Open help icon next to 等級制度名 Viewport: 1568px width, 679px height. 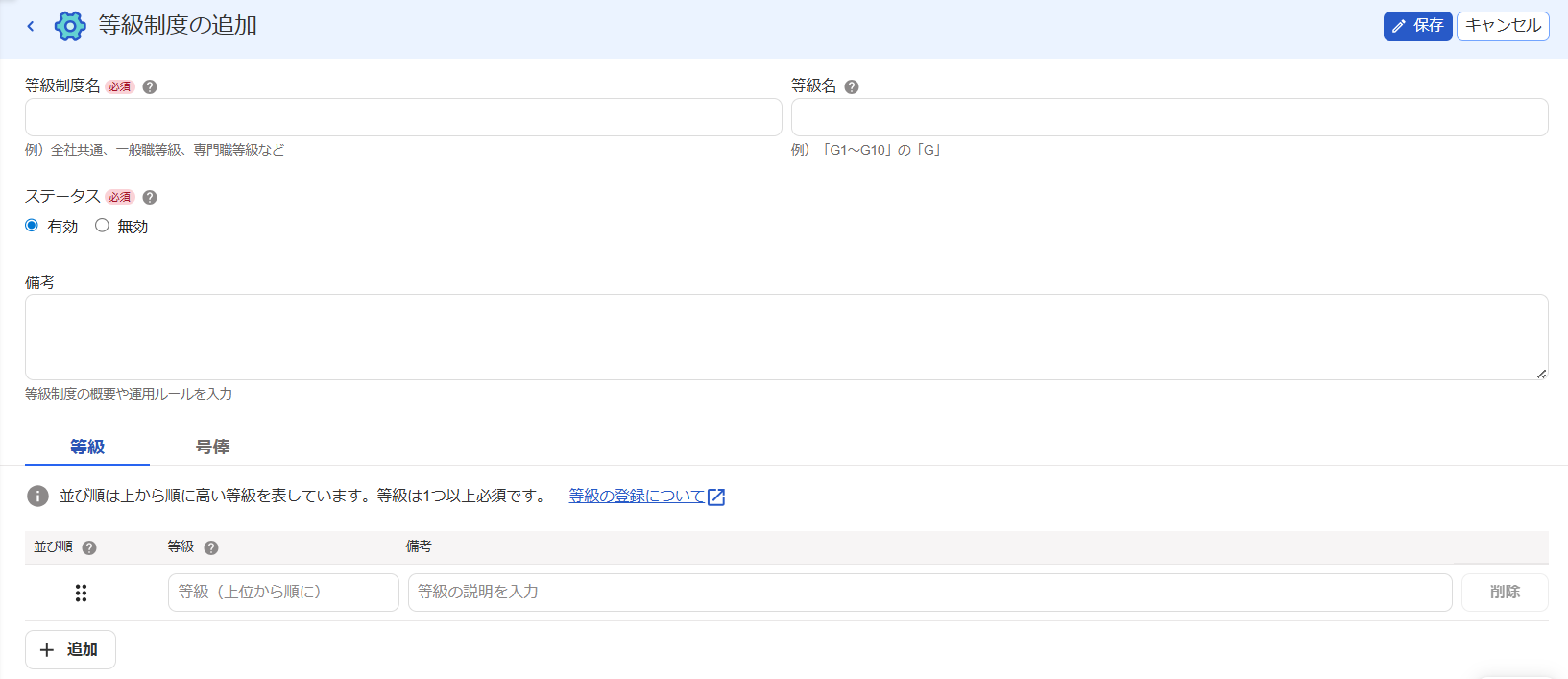point(150,86)
